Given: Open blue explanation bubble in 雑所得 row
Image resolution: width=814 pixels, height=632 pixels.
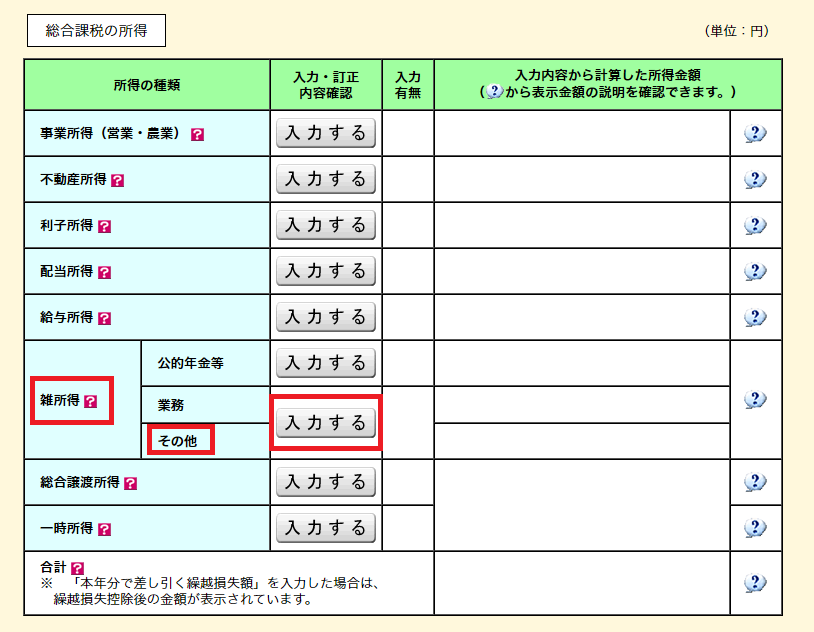Looking at the screenshot, I should point(755,399).
